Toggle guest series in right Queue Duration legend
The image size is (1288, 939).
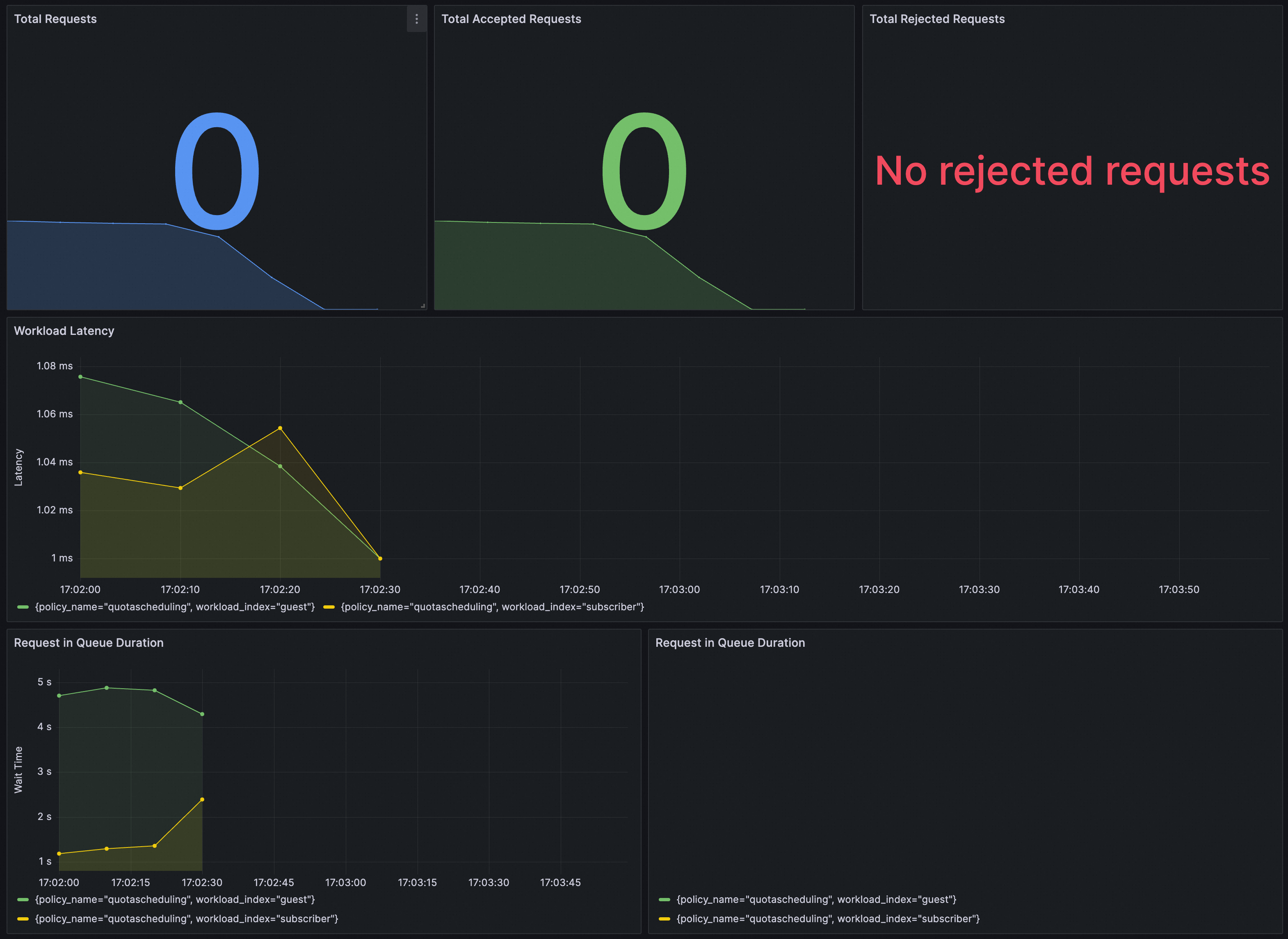coord(816,899)
